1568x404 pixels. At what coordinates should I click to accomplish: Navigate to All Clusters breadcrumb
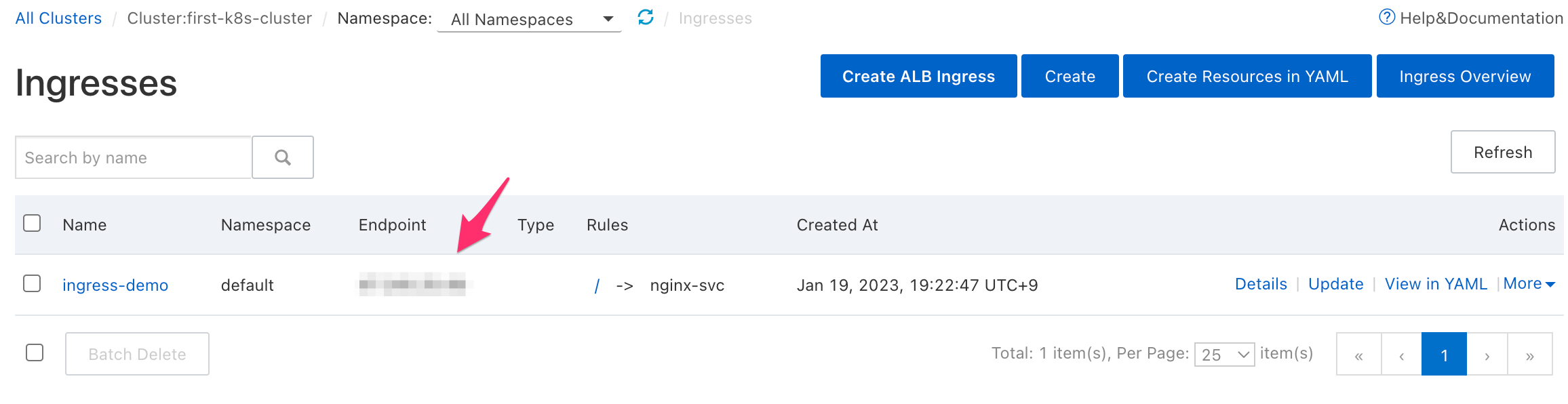click(58, 18)
